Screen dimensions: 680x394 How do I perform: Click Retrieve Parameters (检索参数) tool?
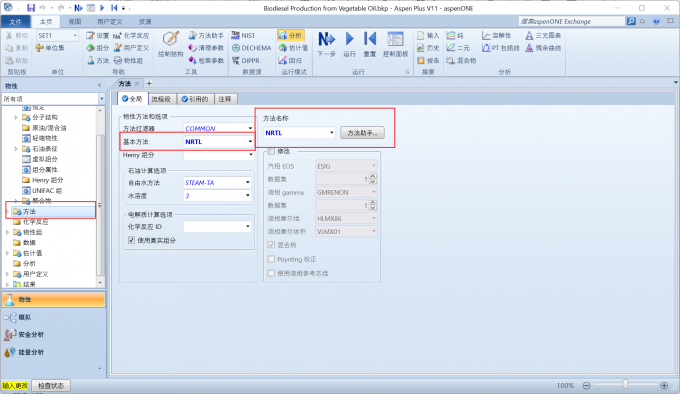pyautogui.click(x=206, y=61)
